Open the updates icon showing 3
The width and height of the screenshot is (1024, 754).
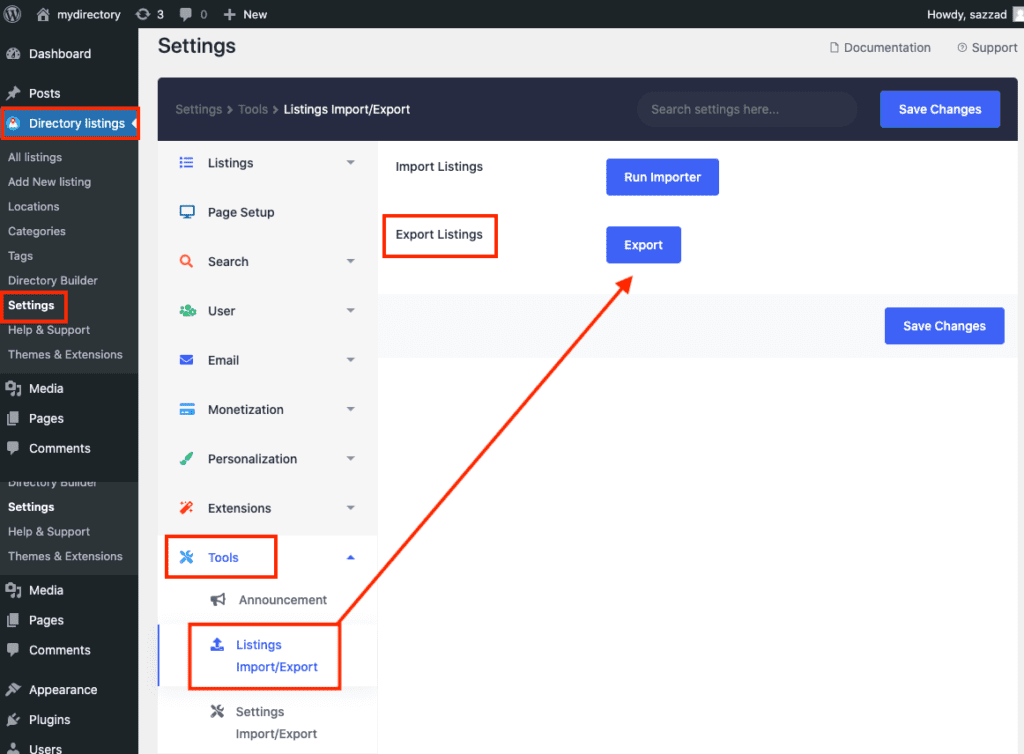point(143,14)
